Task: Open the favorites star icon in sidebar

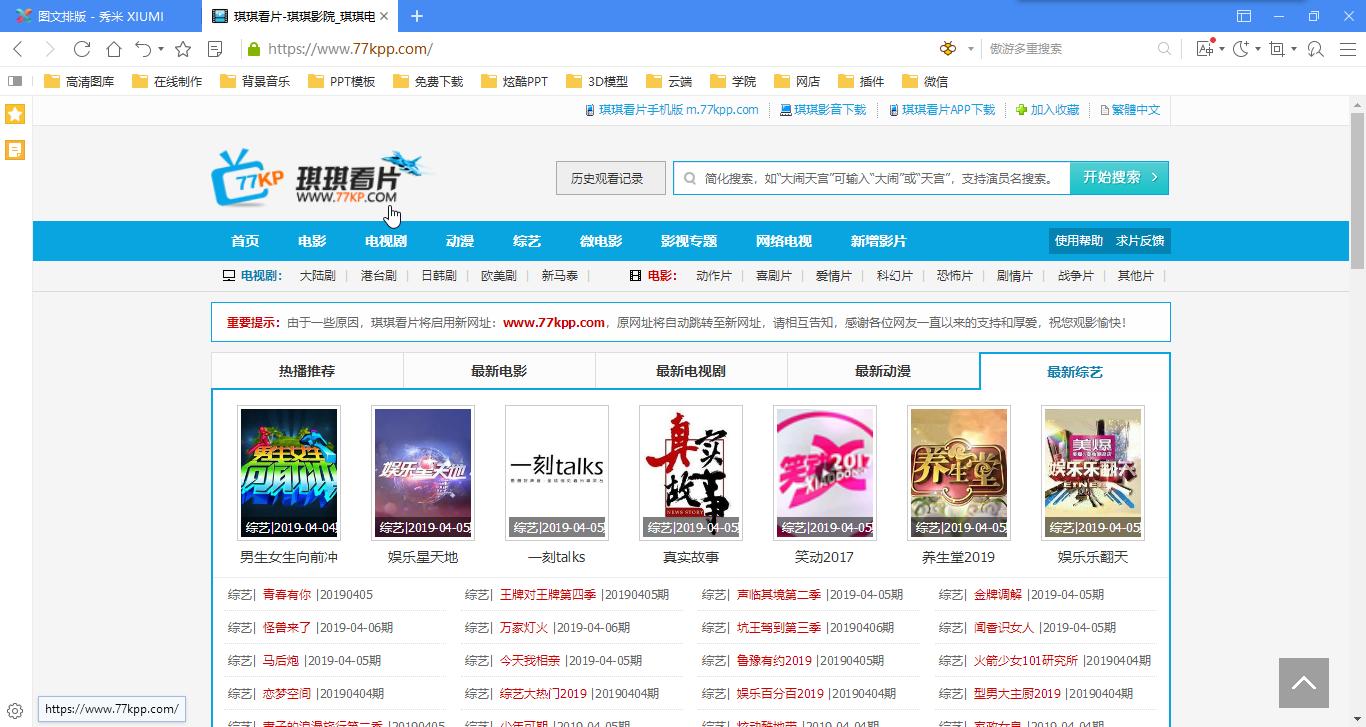Action: point(14,114)
